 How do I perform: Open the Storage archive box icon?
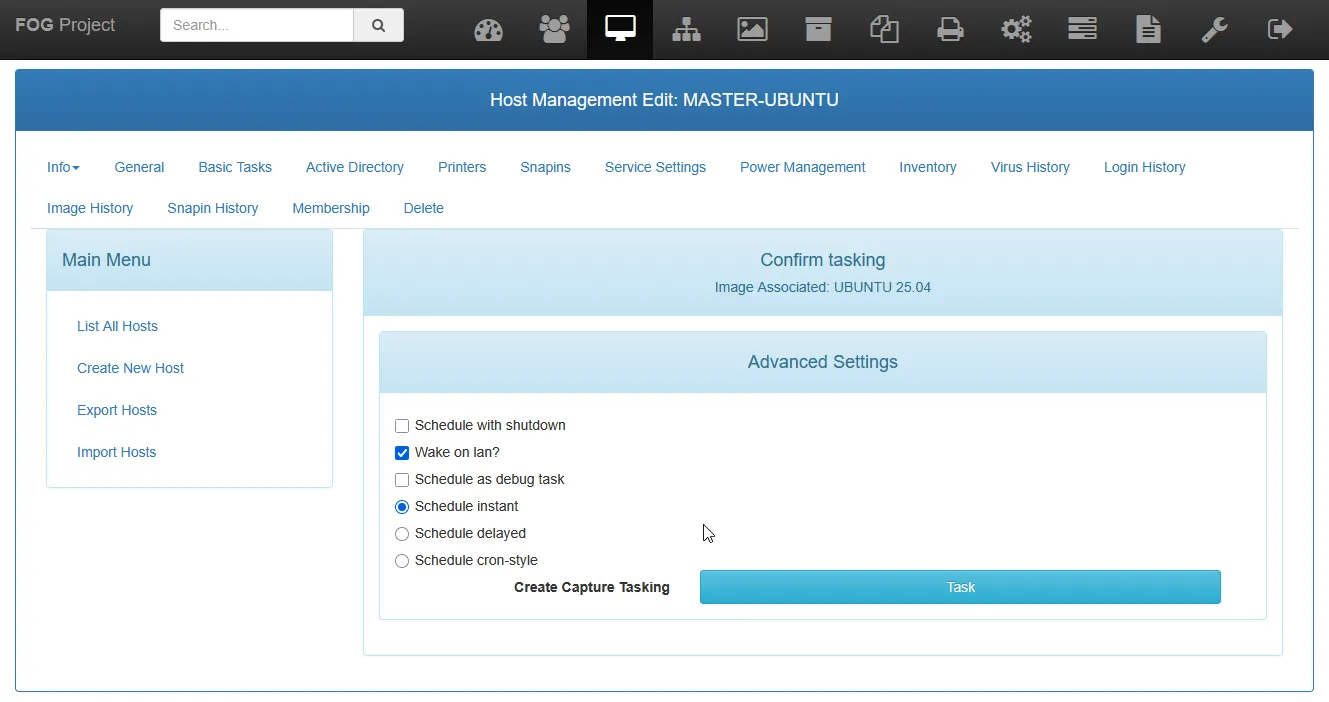pos(818,30)
